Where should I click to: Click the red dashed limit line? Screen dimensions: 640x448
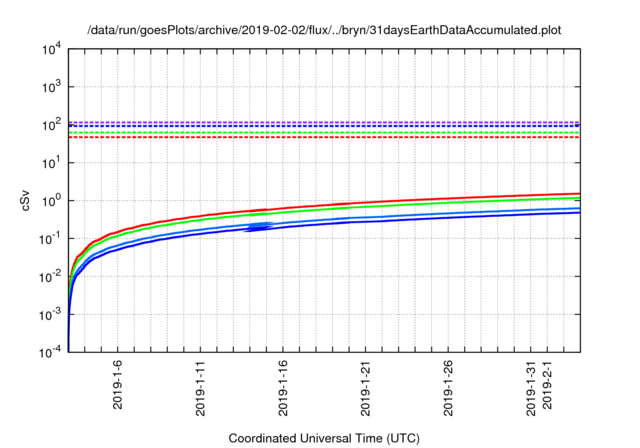click(324, 137)
